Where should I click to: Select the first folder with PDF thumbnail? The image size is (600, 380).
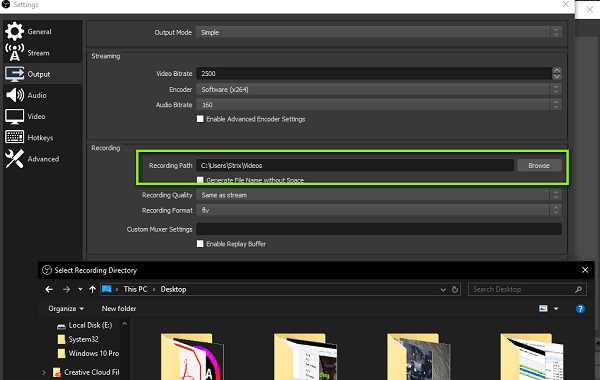tap(191, 357)
